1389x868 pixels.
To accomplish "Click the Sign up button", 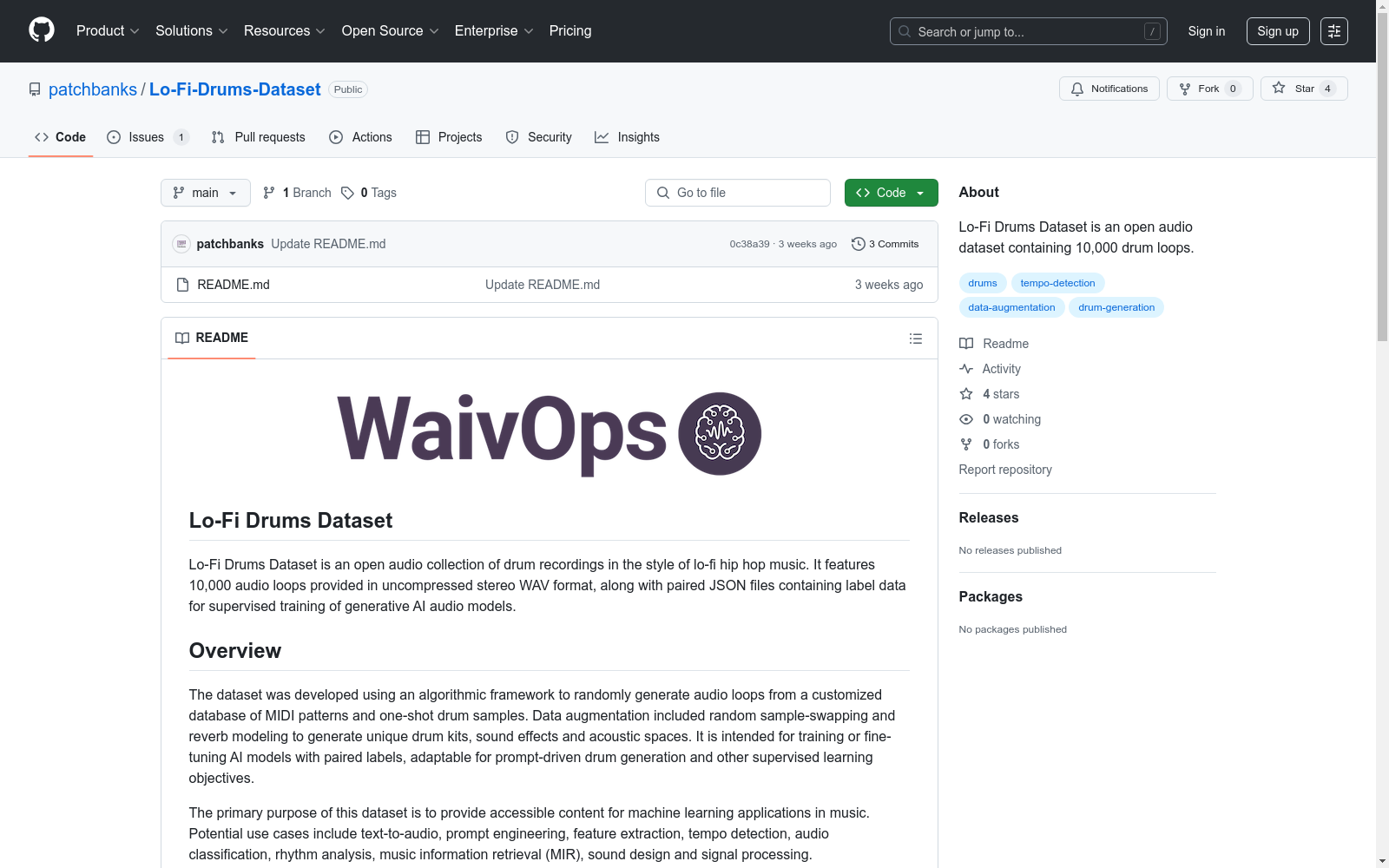I will [x=1278, y=31].
